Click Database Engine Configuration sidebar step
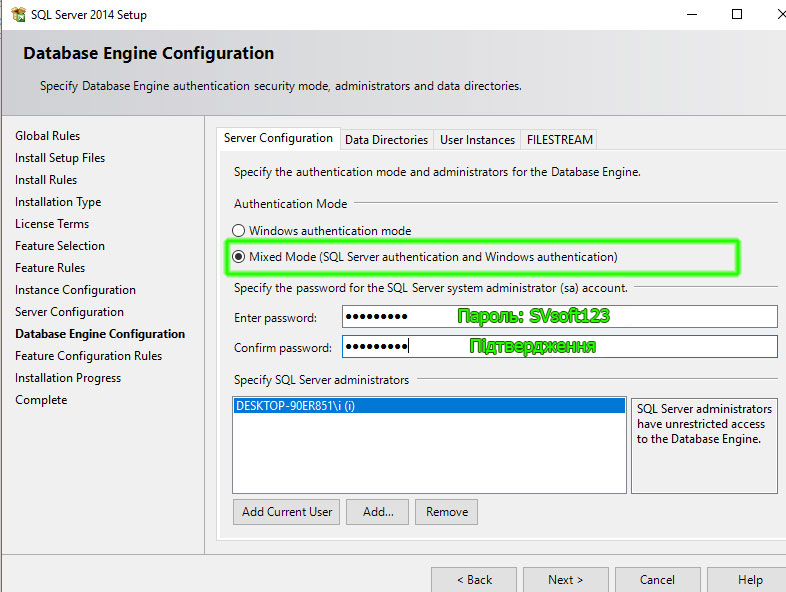This screenshot has width=786, height=592. click(x=100, y=334)
